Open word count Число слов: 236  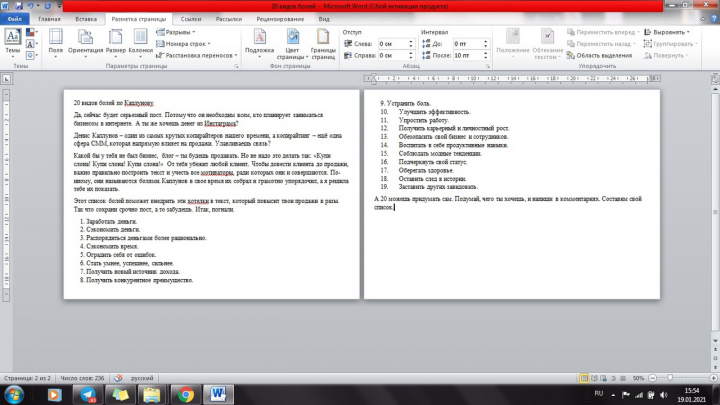tap(82, 378)
